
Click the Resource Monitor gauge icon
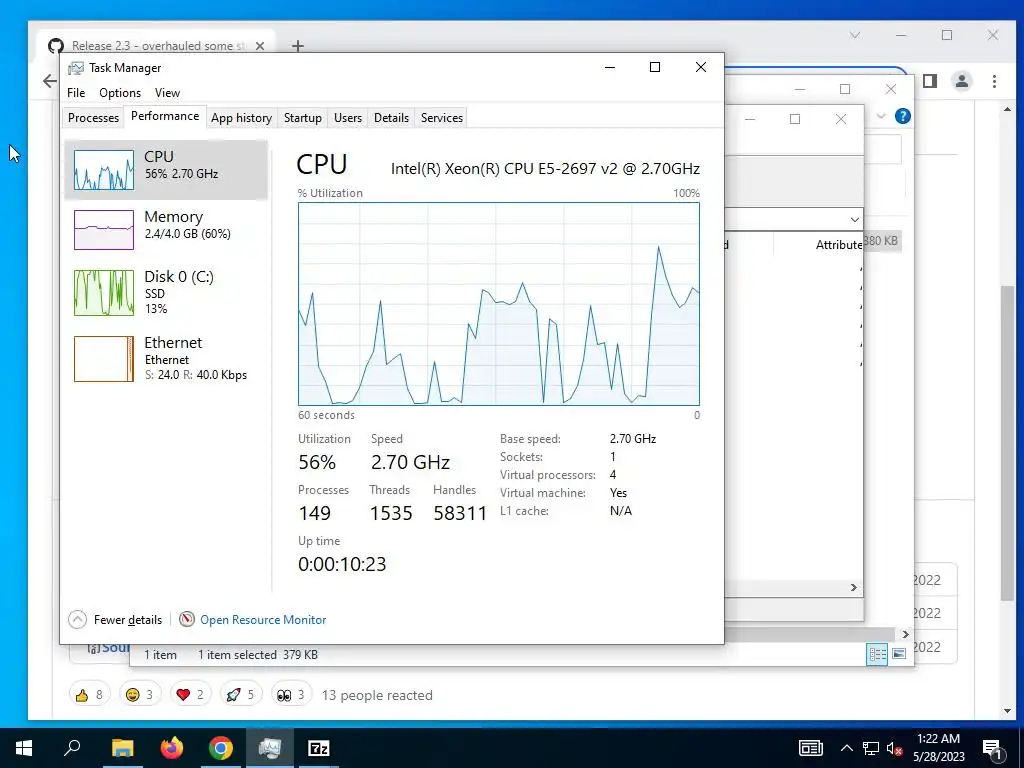187,619
